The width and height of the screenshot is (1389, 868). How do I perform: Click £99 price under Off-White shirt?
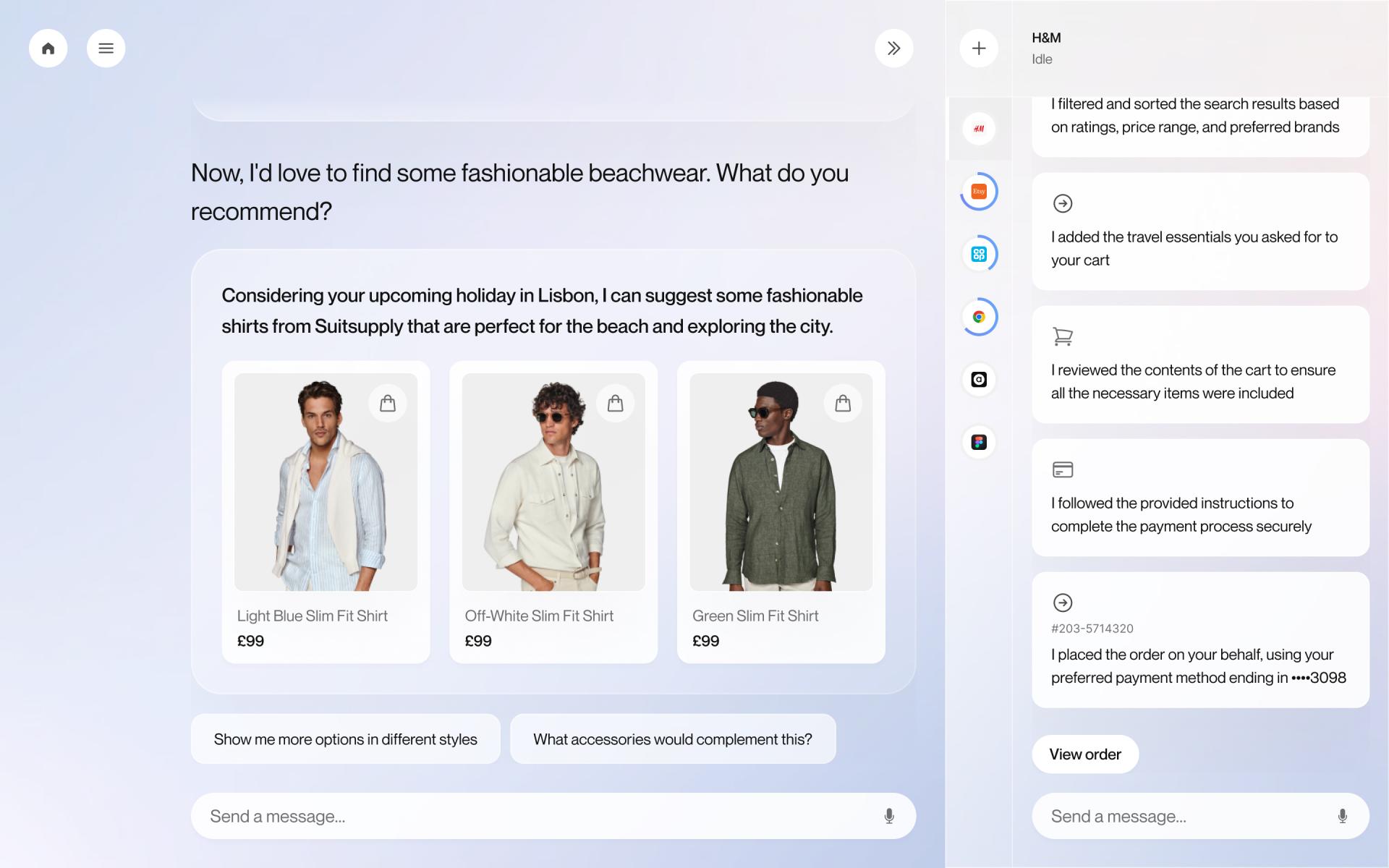coord(478,641)
